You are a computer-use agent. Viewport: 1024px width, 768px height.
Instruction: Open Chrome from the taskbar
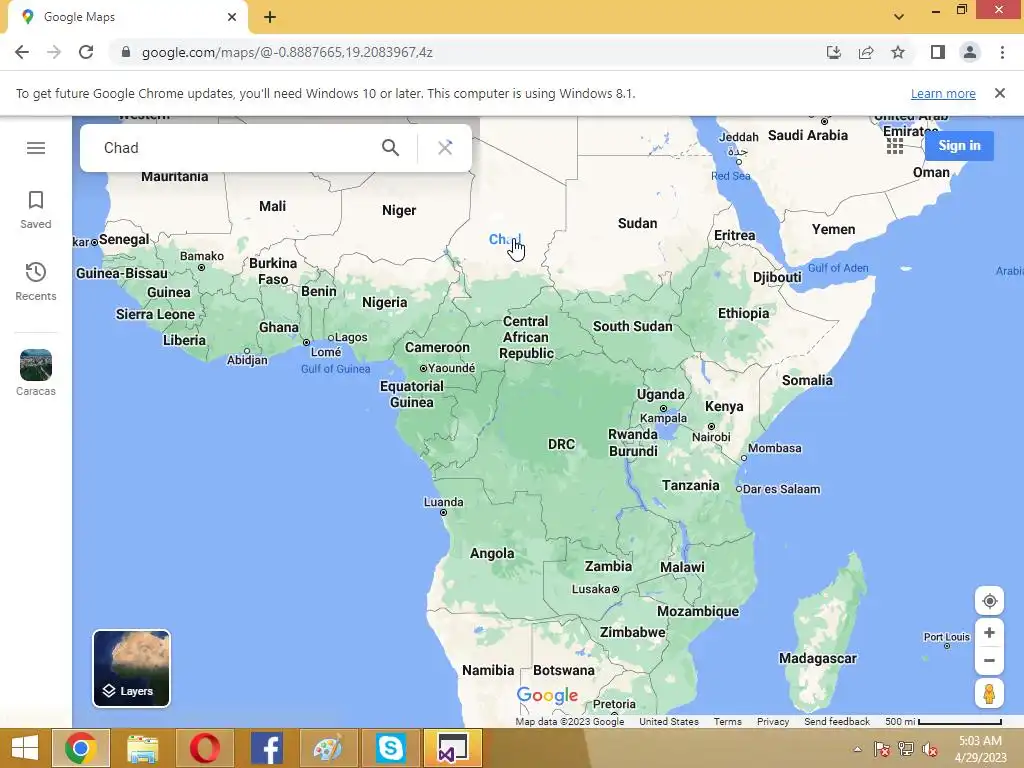(81, 748)
